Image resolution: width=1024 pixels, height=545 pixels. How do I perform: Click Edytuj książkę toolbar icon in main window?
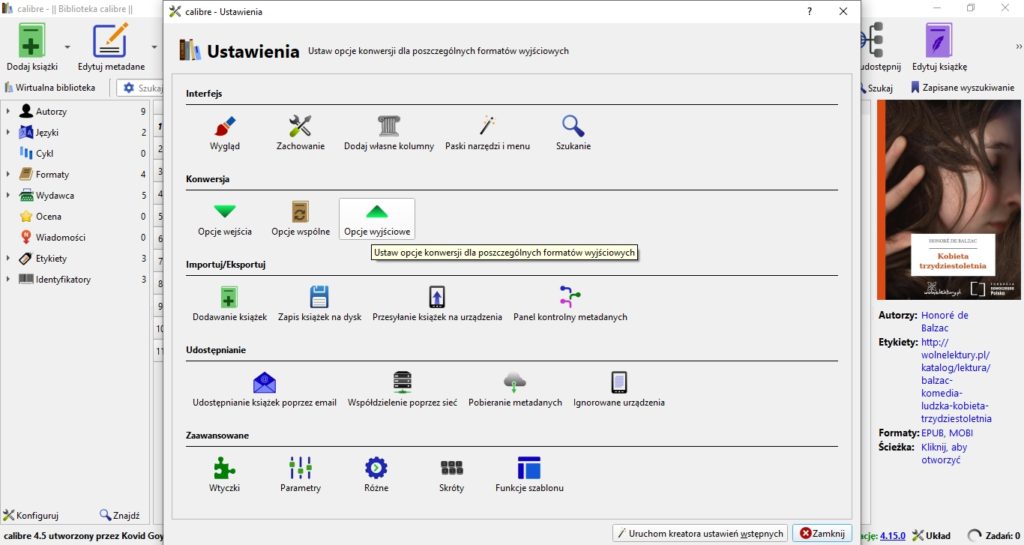tap(939, 47)
